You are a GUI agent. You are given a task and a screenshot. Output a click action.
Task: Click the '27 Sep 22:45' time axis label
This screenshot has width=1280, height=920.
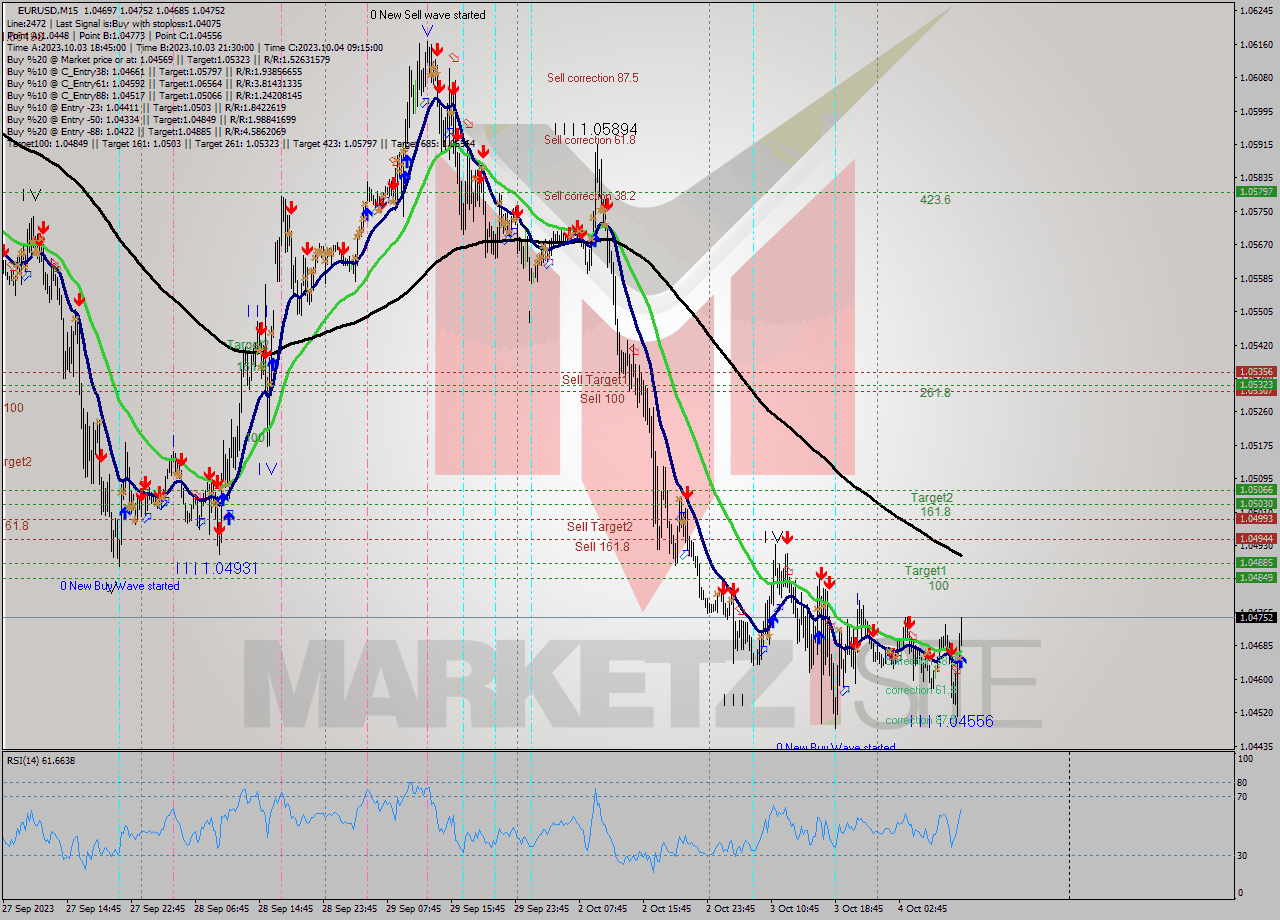(158, 909)
